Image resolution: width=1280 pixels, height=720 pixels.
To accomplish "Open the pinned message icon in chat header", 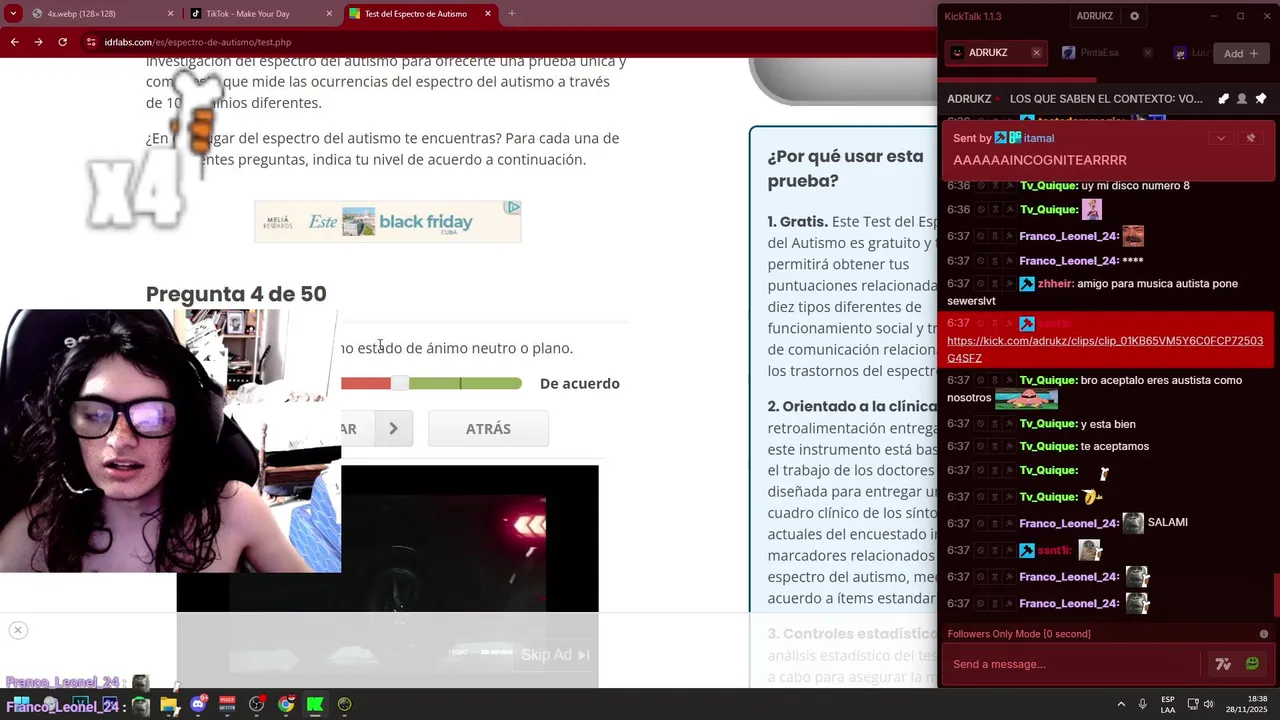I will [x=1260, y=99].
